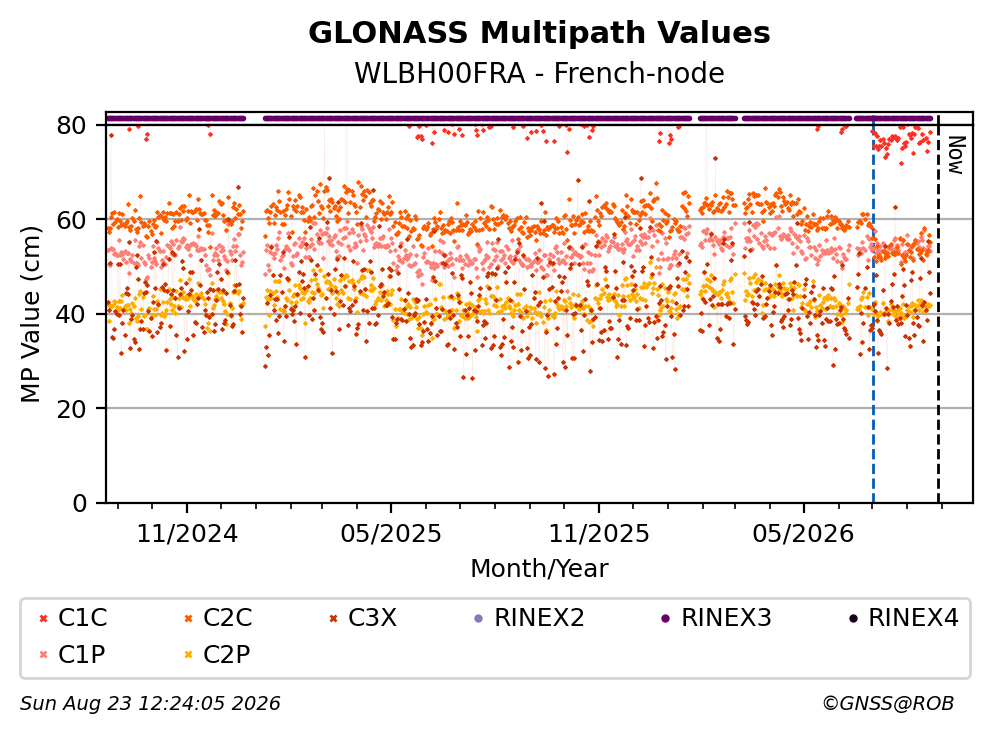
Task: Click the C2C orange legend marker
Action: [x=188, y=619]
